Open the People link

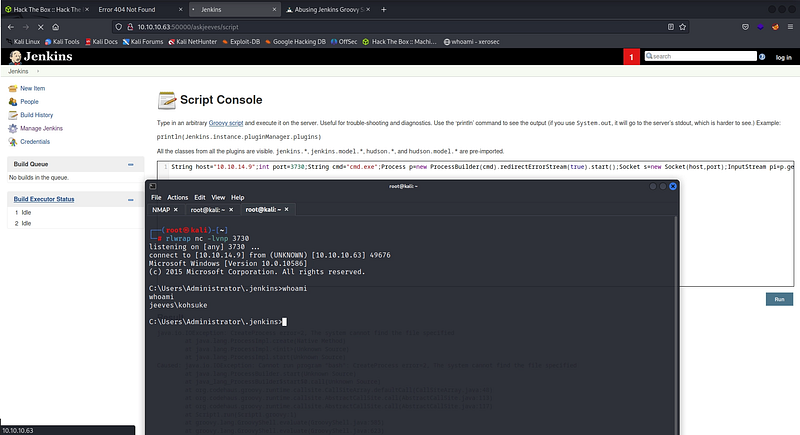30,101
